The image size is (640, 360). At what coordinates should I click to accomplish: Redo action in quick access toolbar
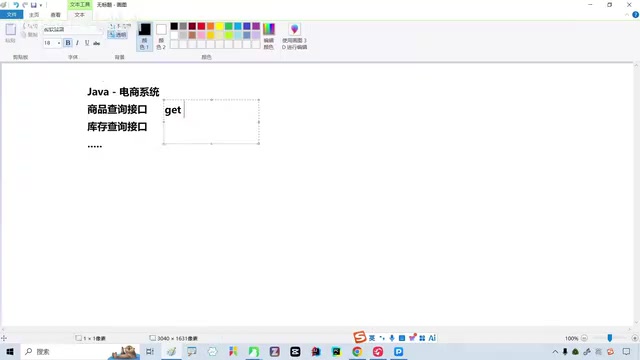coord(25,5)
